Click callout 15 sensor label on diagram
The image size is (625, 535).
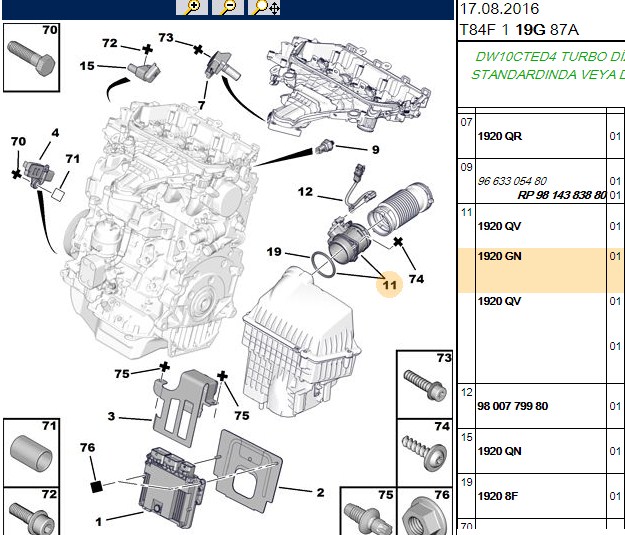point(87,66)
